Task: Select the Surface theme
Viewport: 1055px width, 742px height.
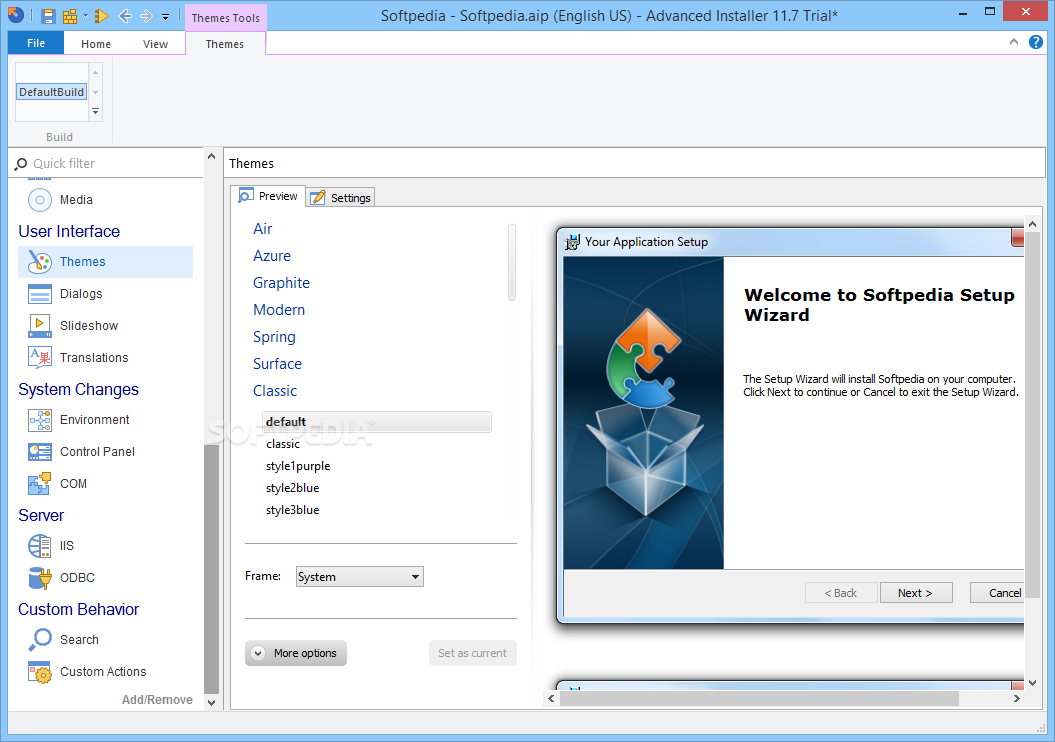Action: coord(277,364)
